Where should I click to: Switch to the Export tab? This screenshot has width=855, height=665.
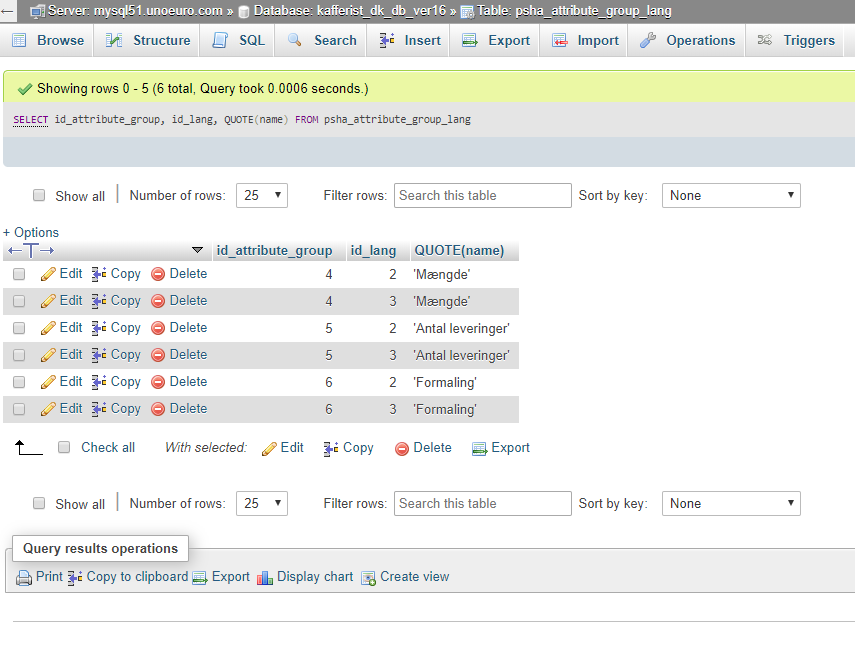496,40
